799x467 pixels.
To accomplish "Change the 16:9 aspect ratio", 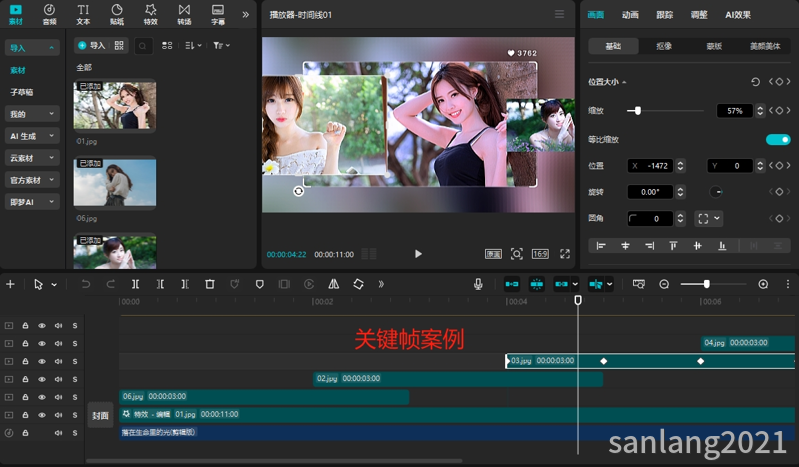I will pos(540,254).
